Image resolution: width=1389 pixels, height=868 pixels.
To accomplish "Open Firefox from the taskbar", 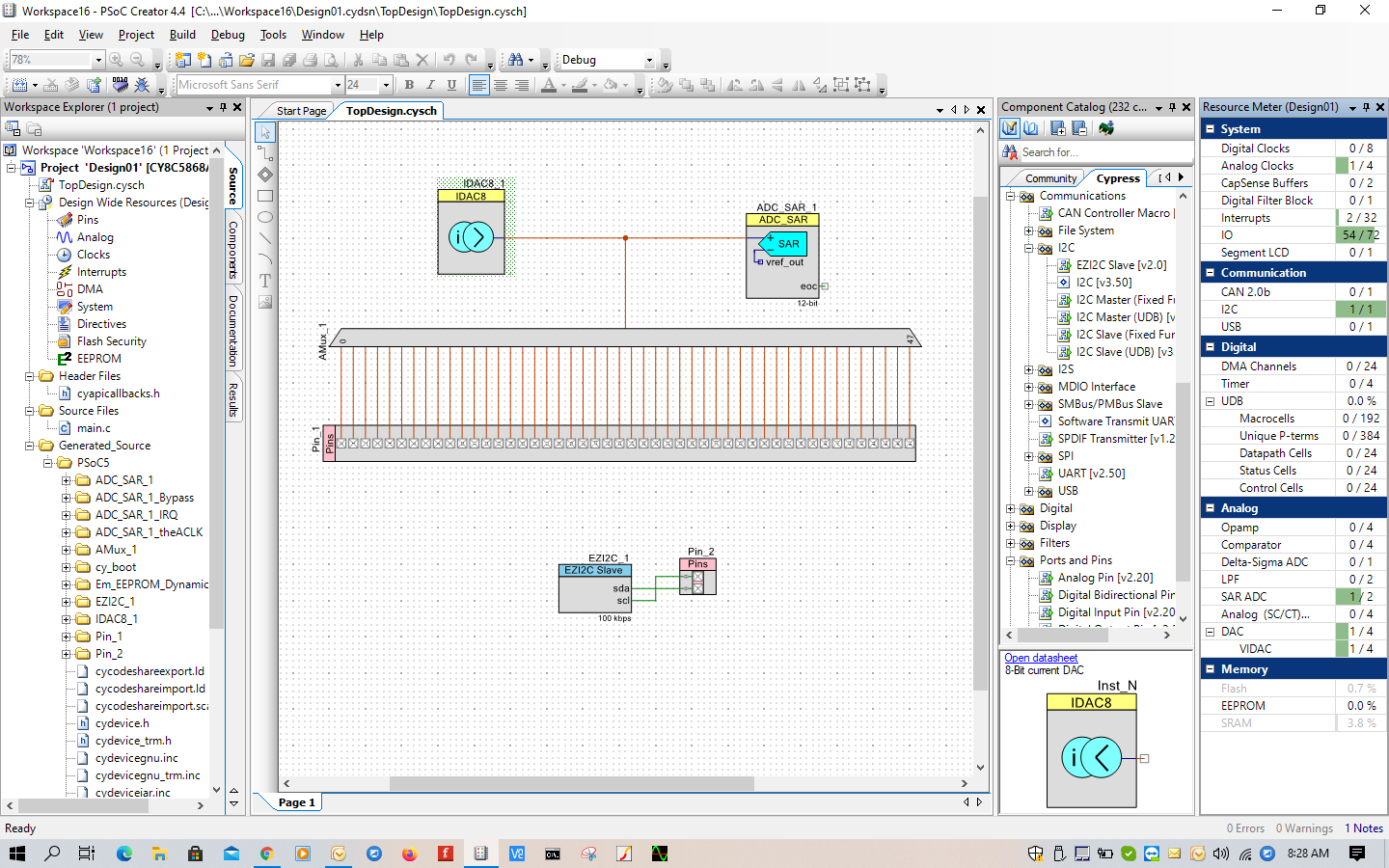I will pyautogui.click(x=409, y=854).
